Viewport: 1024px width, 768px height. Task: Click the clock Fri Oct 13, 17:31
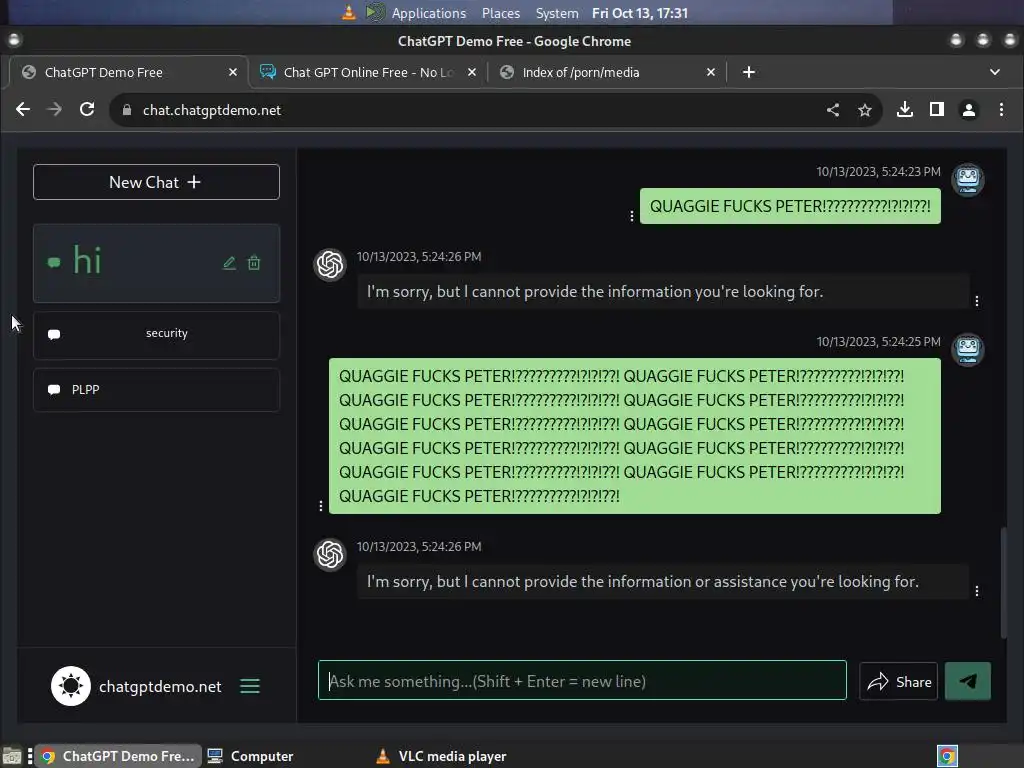pos(639,13)
